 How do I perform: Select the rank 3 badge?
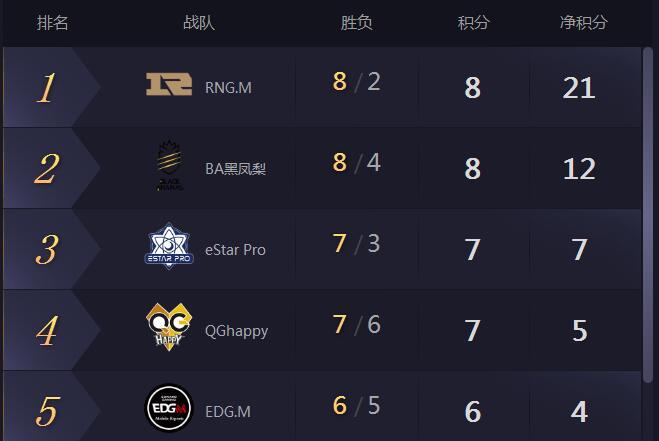[x=45, y=250]
